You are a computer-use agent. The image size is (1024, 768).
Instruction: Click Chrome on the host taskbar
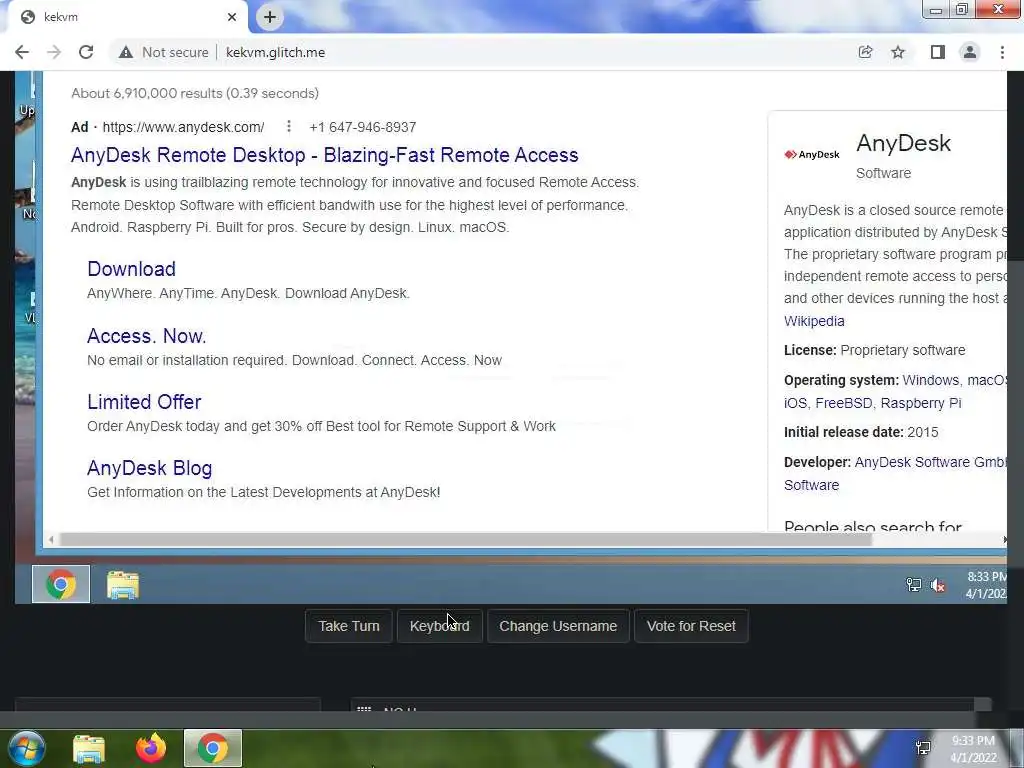tap(213, 748)
